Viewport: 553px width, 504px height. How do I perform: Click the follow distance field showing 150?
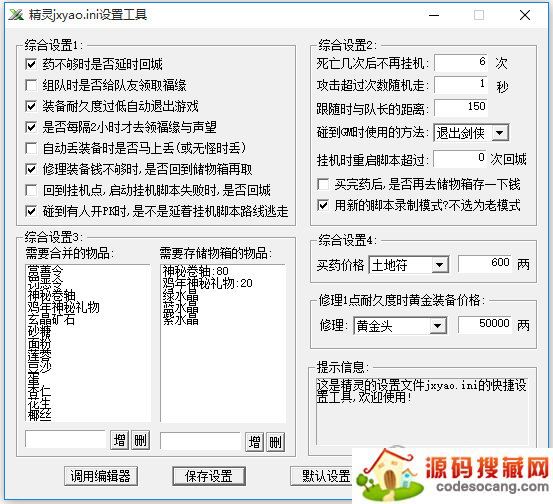461,107
